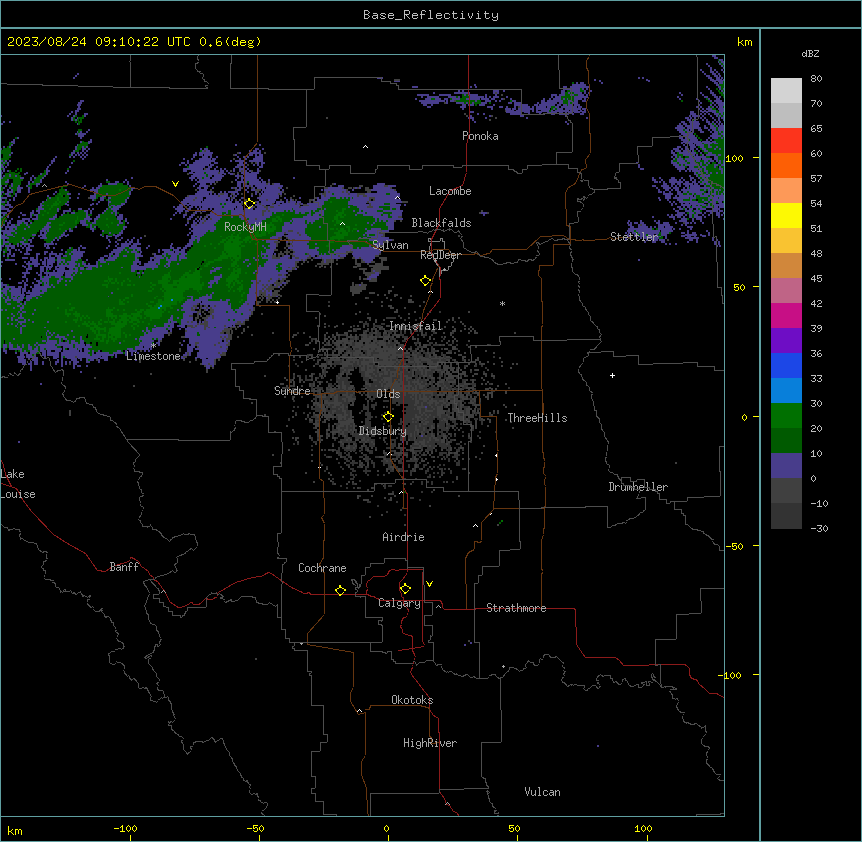Viewport: 862px width, 842px height.
Task: Click the RedDeer city label
Action: click(440, 255)
